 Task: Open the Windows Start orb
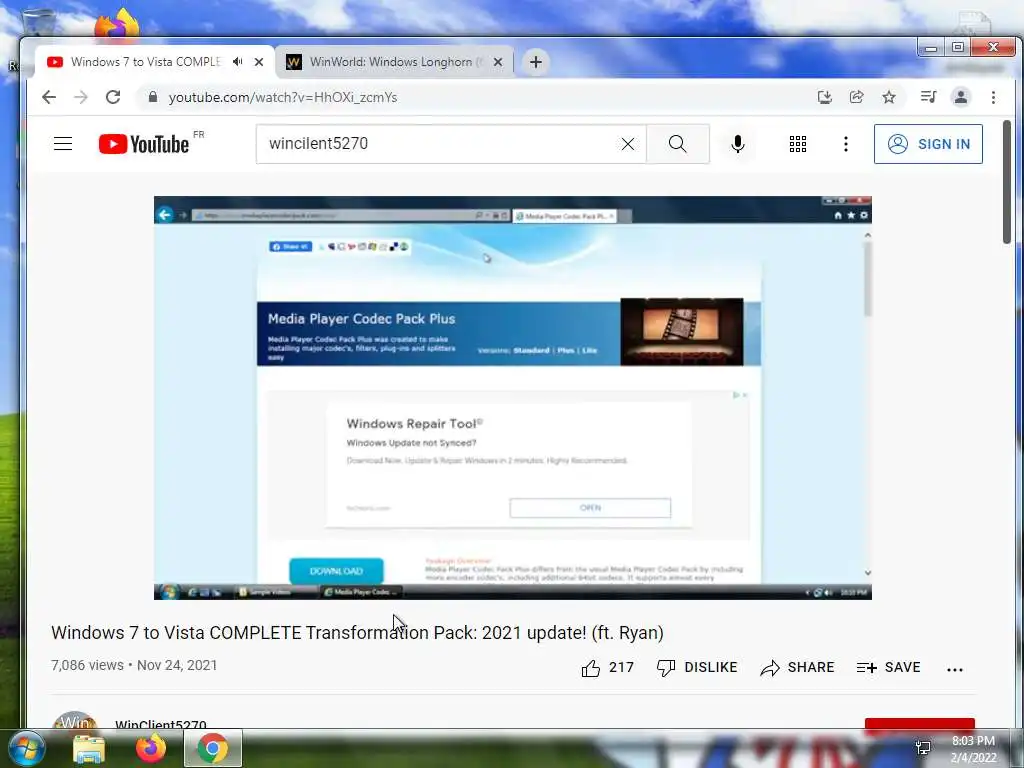tap(27, 748)
